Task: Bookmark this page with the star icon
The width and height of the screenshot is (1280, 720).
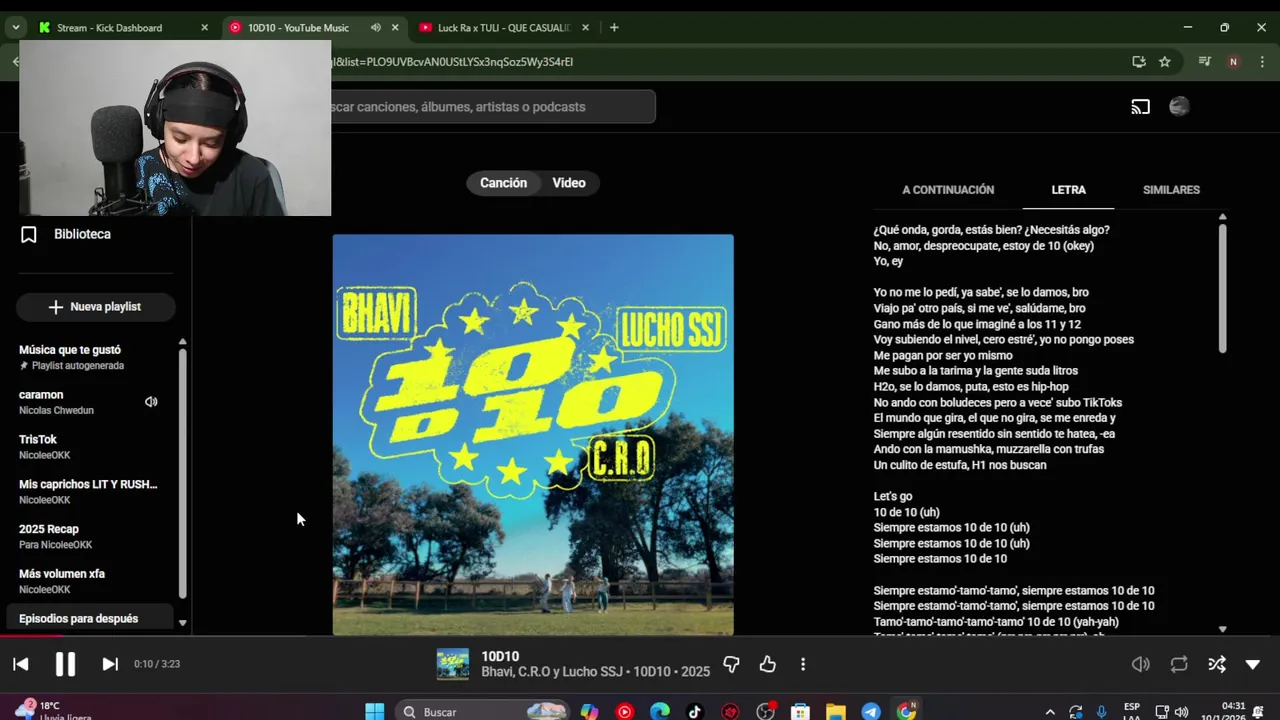Action: pyautogui.click(x=1165, y=62)
